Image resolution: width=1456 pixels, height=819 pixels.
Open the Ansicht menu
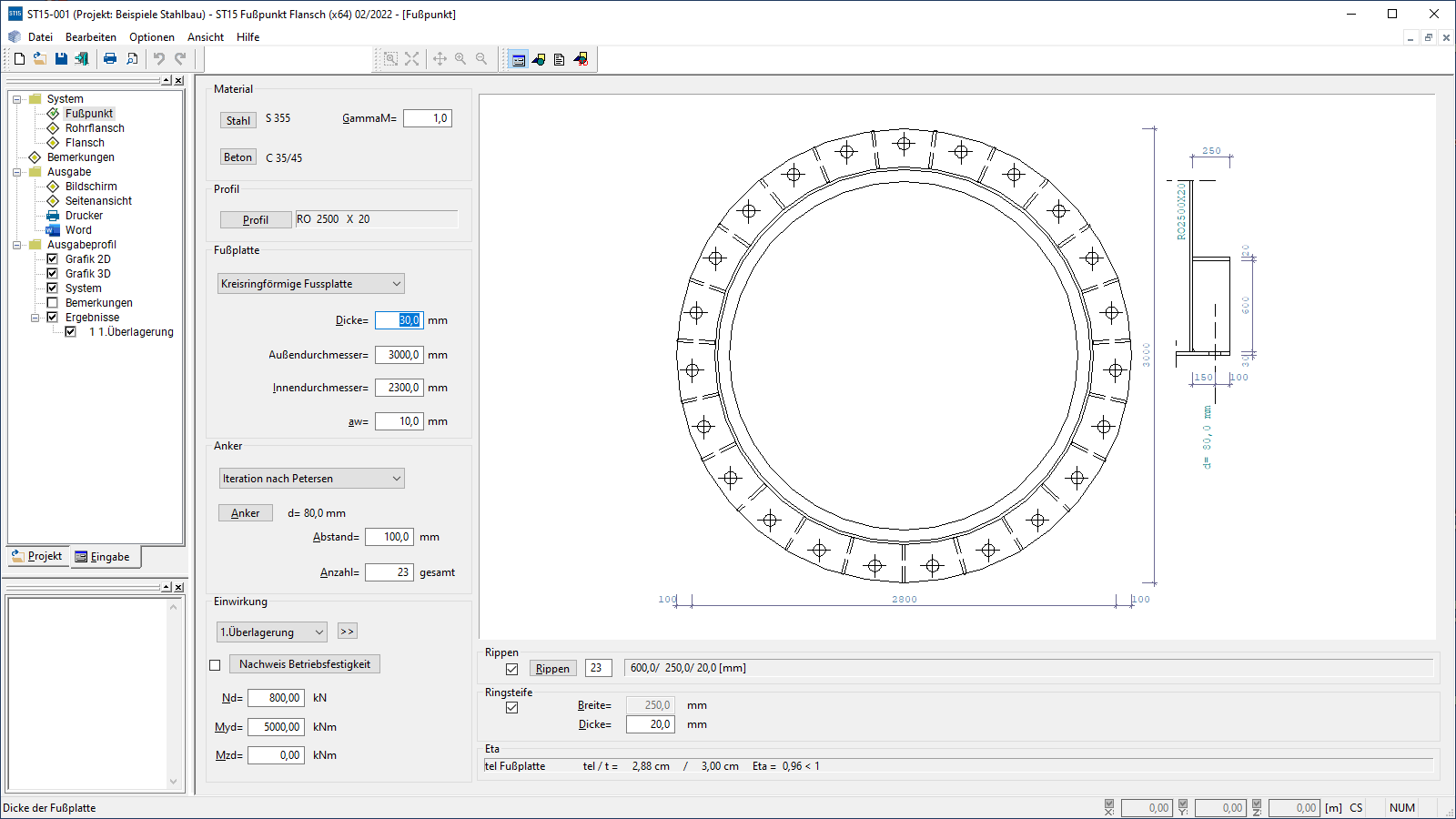click(206, 37)
